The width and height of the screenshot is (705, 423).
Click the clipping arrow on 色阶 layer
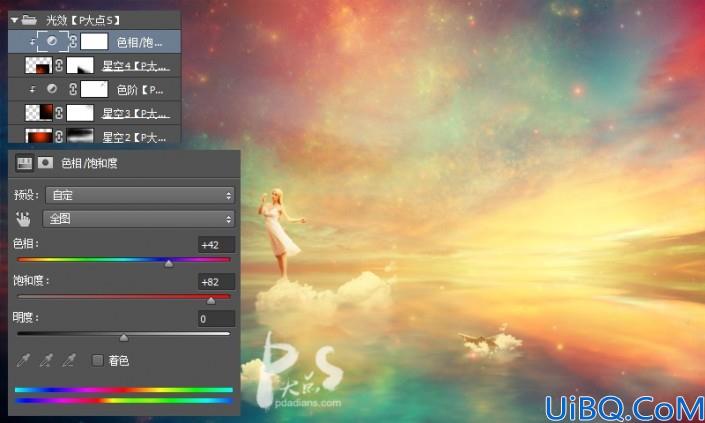coord(32,89)
